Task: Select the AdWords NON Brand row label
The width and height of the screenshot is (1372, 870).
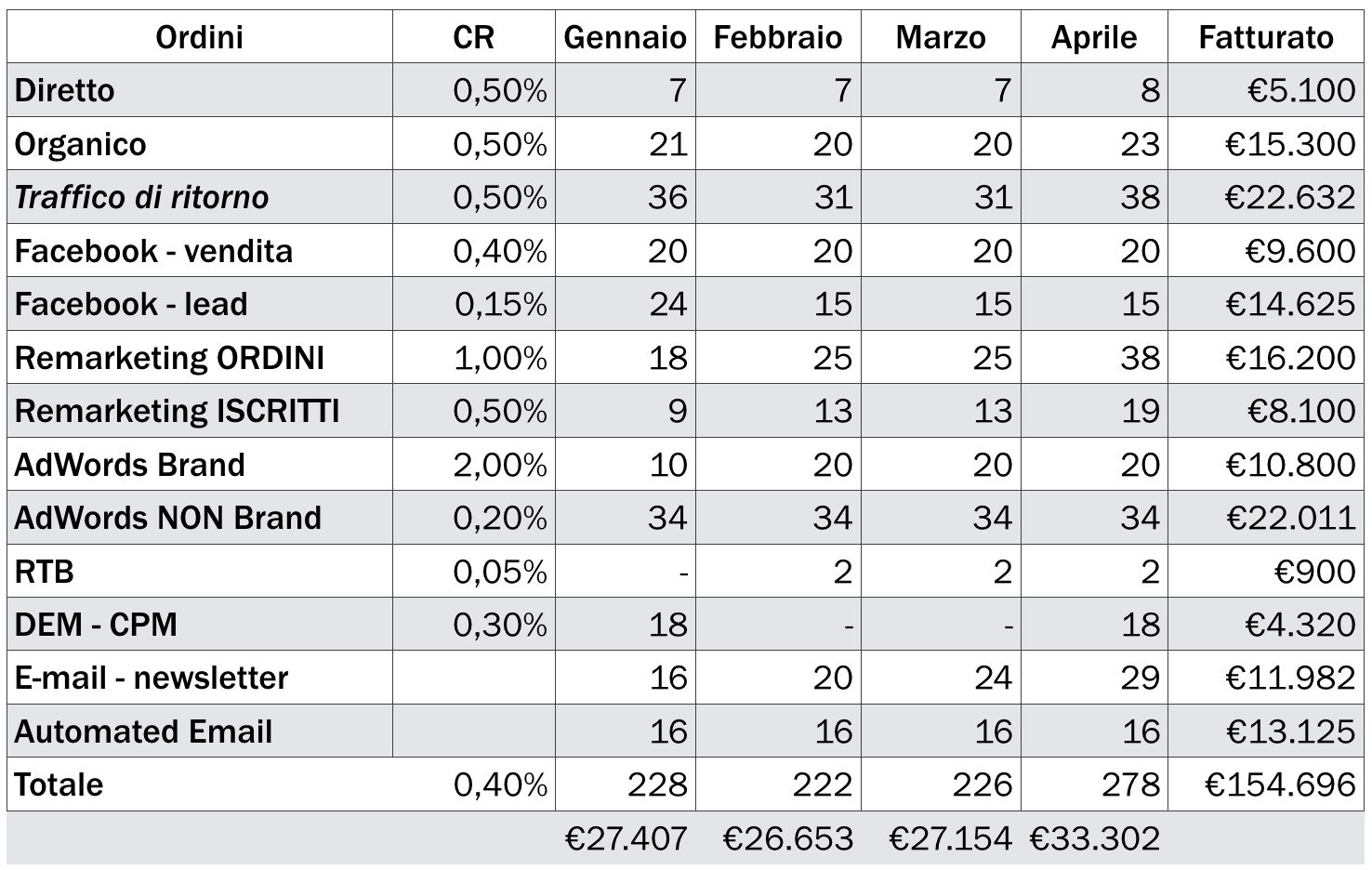Action: click(x=168, y=518)
